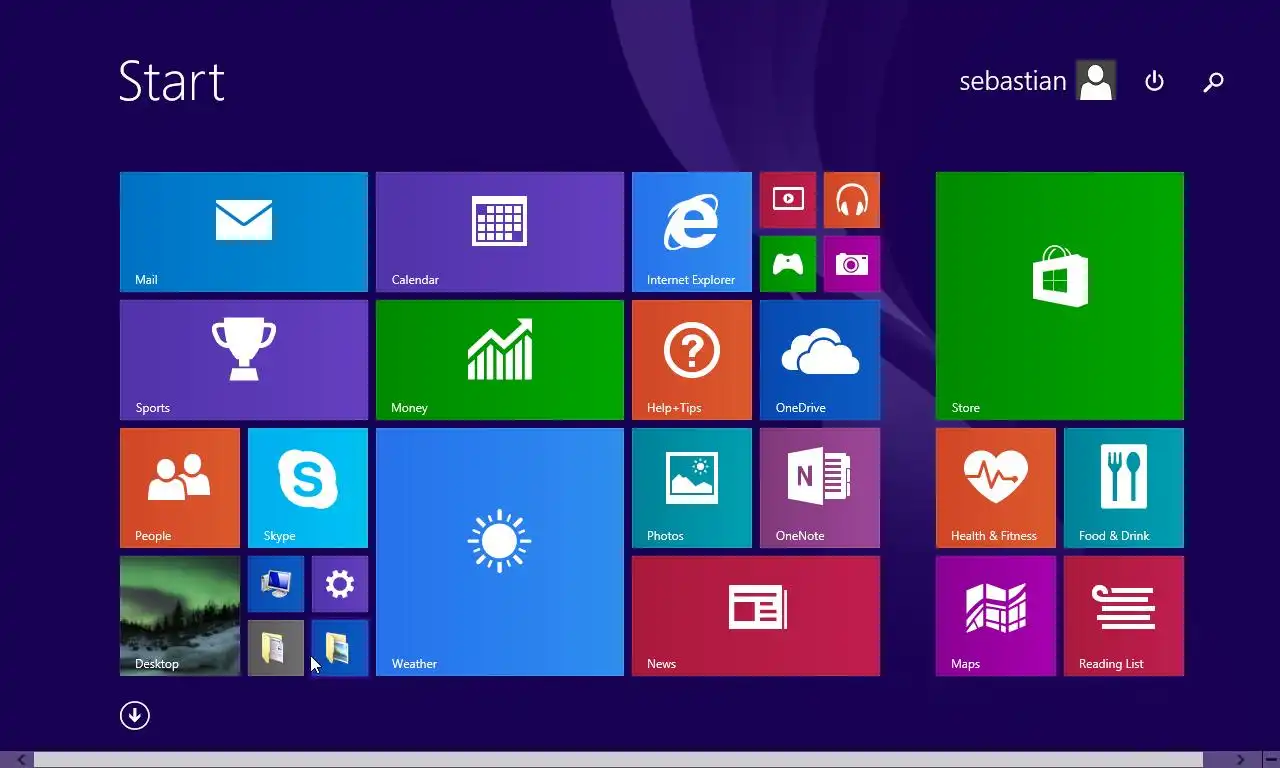Launch the OneNote tile

pyautogui.click(x=820, y=488)
